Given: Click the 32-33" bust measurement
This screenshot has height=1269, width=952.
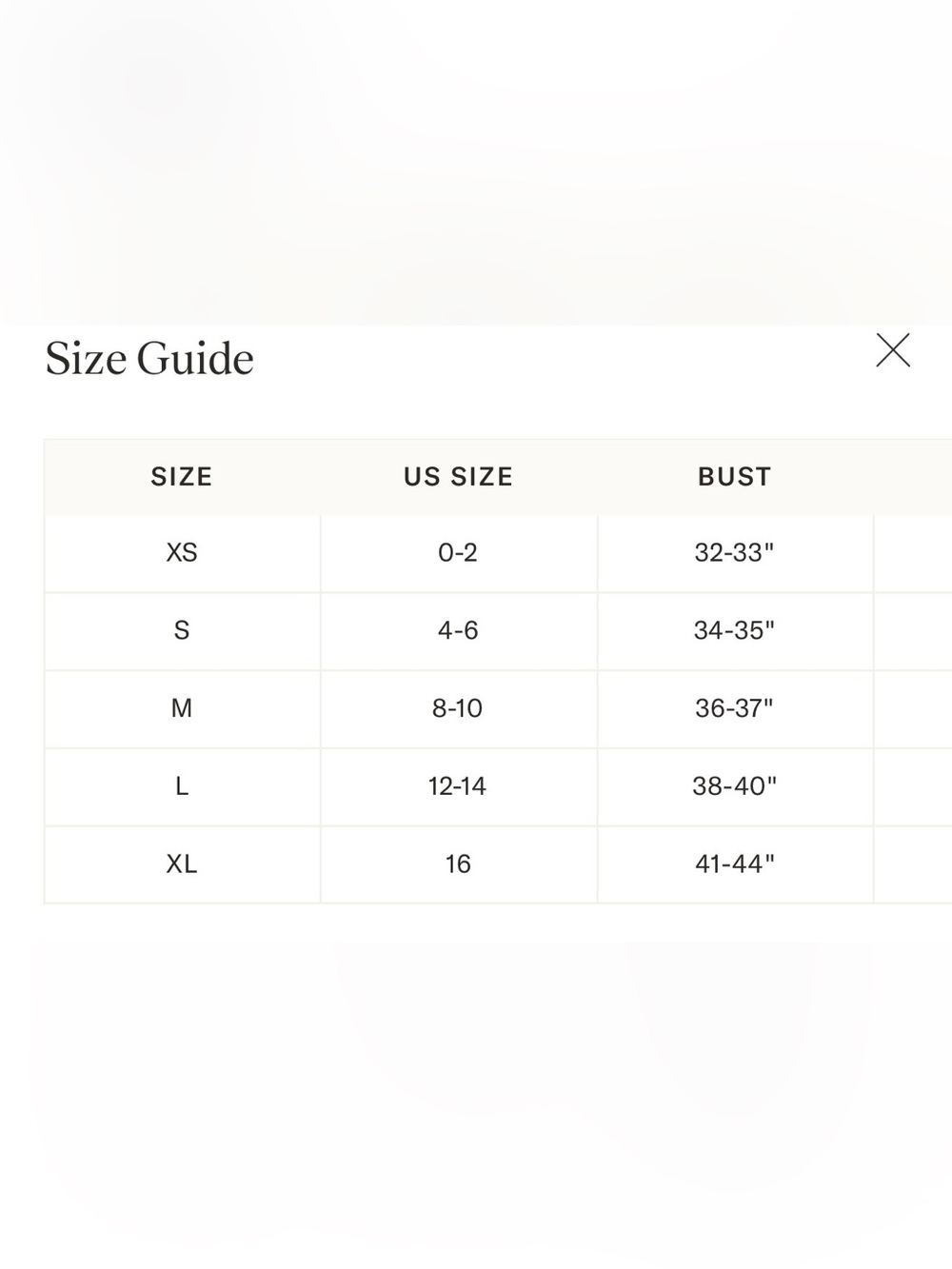Looking at the screenshot, I should [735, 553].
